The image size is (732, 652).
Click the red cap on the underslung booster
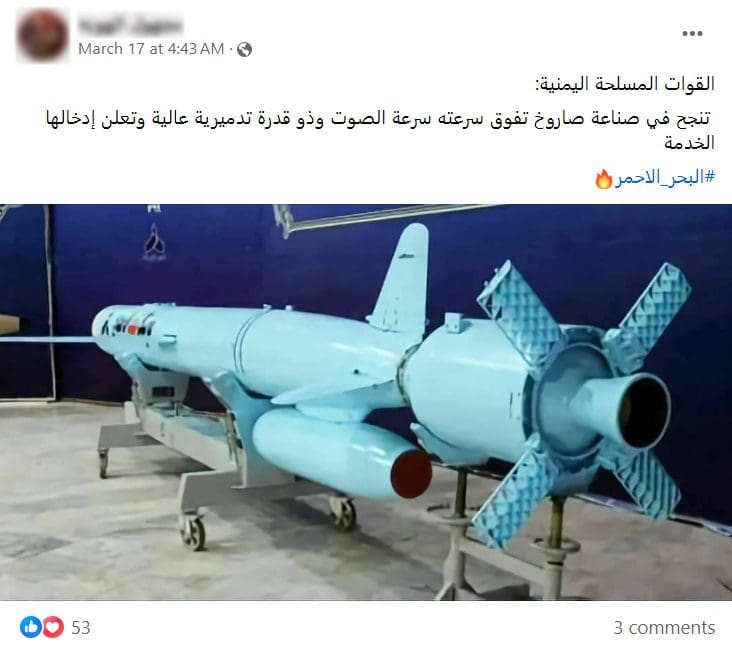coord(411,474)
